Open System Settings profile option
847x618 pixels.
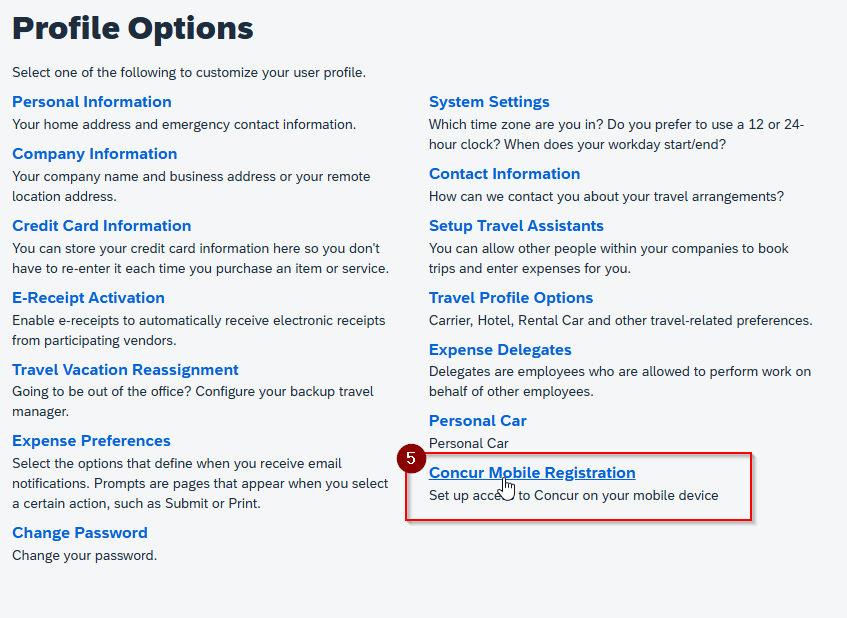489,102
